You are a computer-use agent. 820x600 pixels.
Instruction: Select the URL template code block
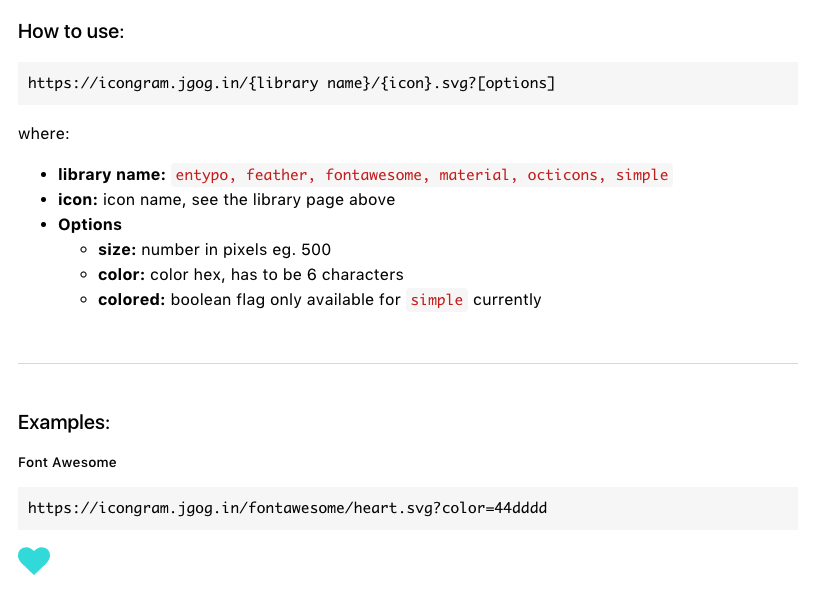coord(408,83)
